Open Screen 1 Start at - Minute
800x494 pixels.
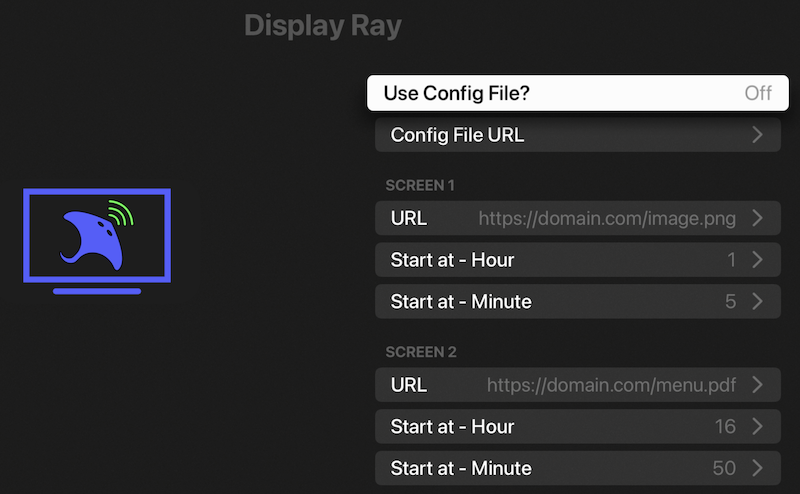click(x=578, y=301)
